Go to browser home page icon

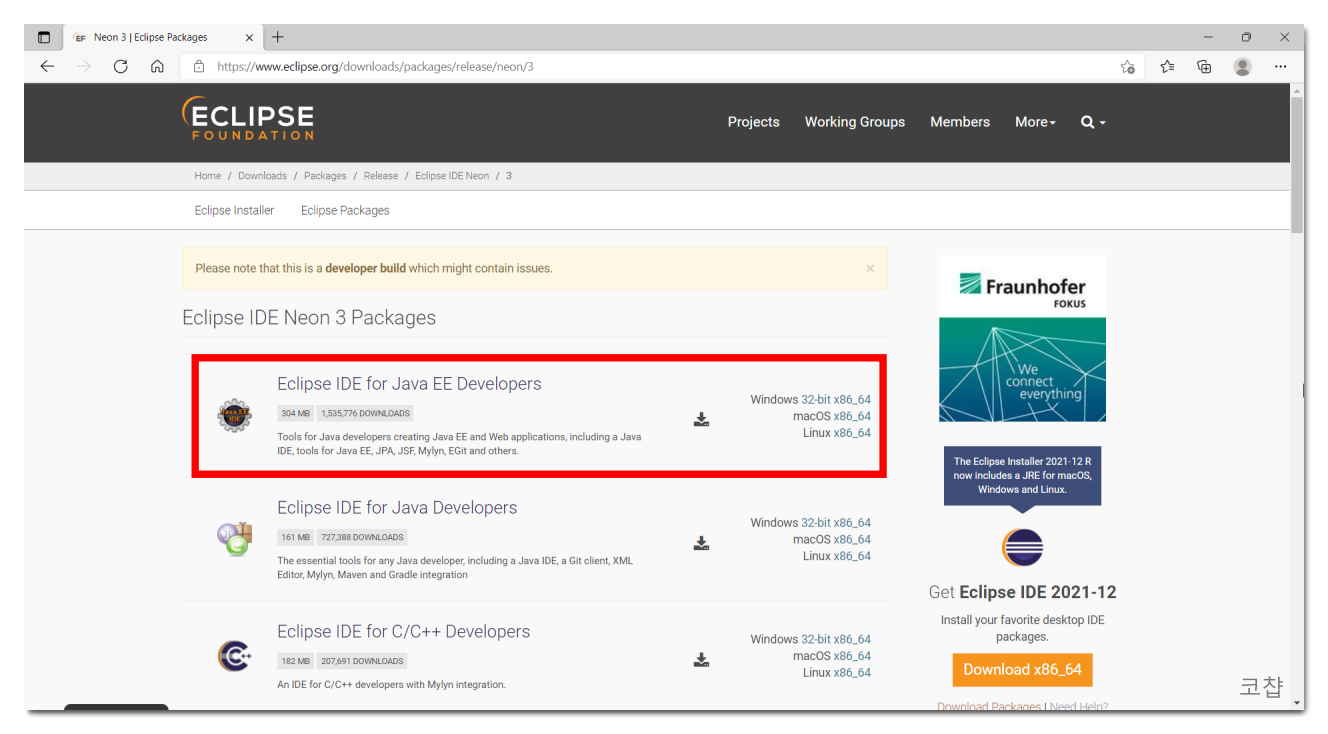click(157, 67)
